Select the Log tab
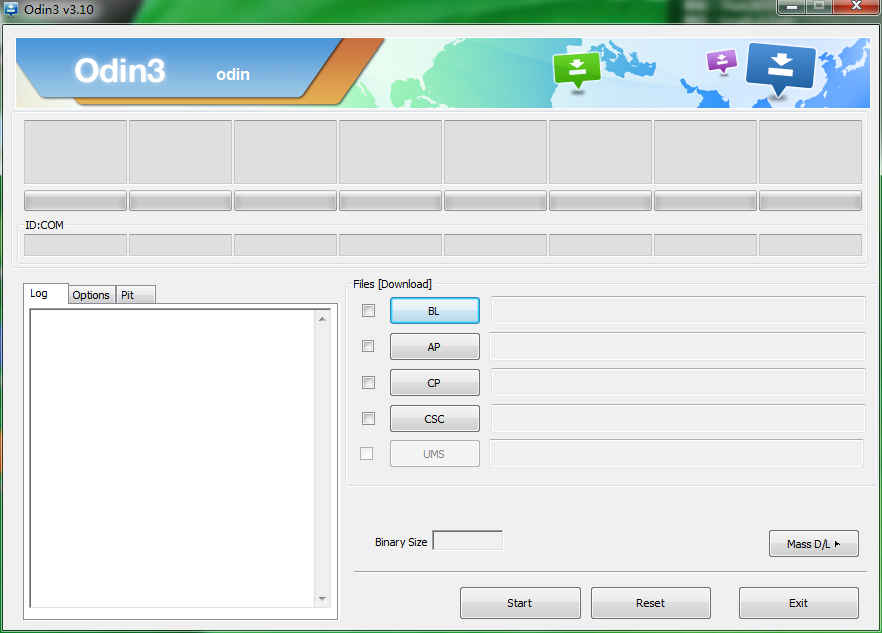Screen dimensions: 882x633 point(39,294)
